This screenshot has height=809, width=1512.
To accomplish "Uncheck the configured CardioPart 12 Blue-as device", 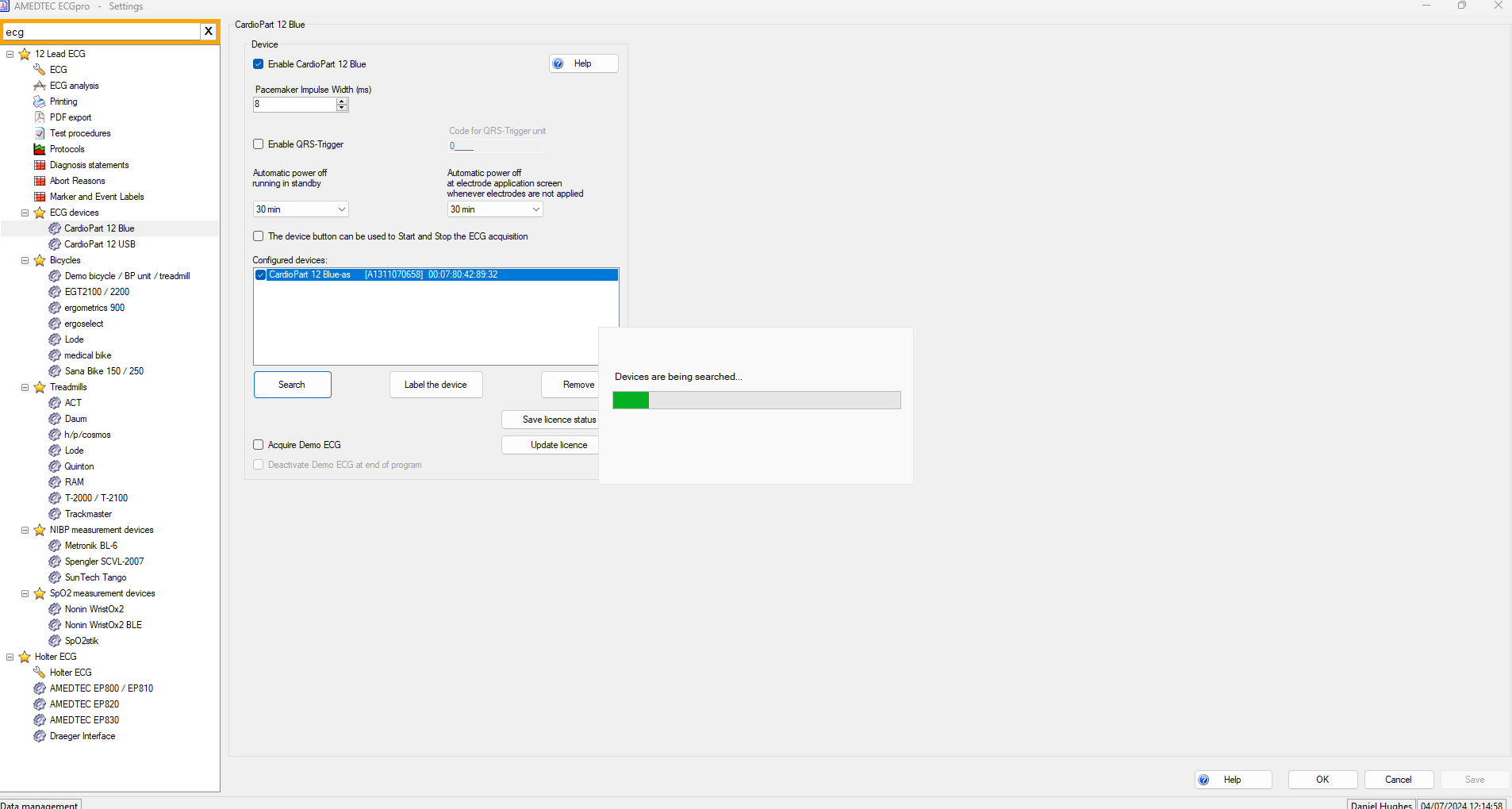I will click(261, 274).
